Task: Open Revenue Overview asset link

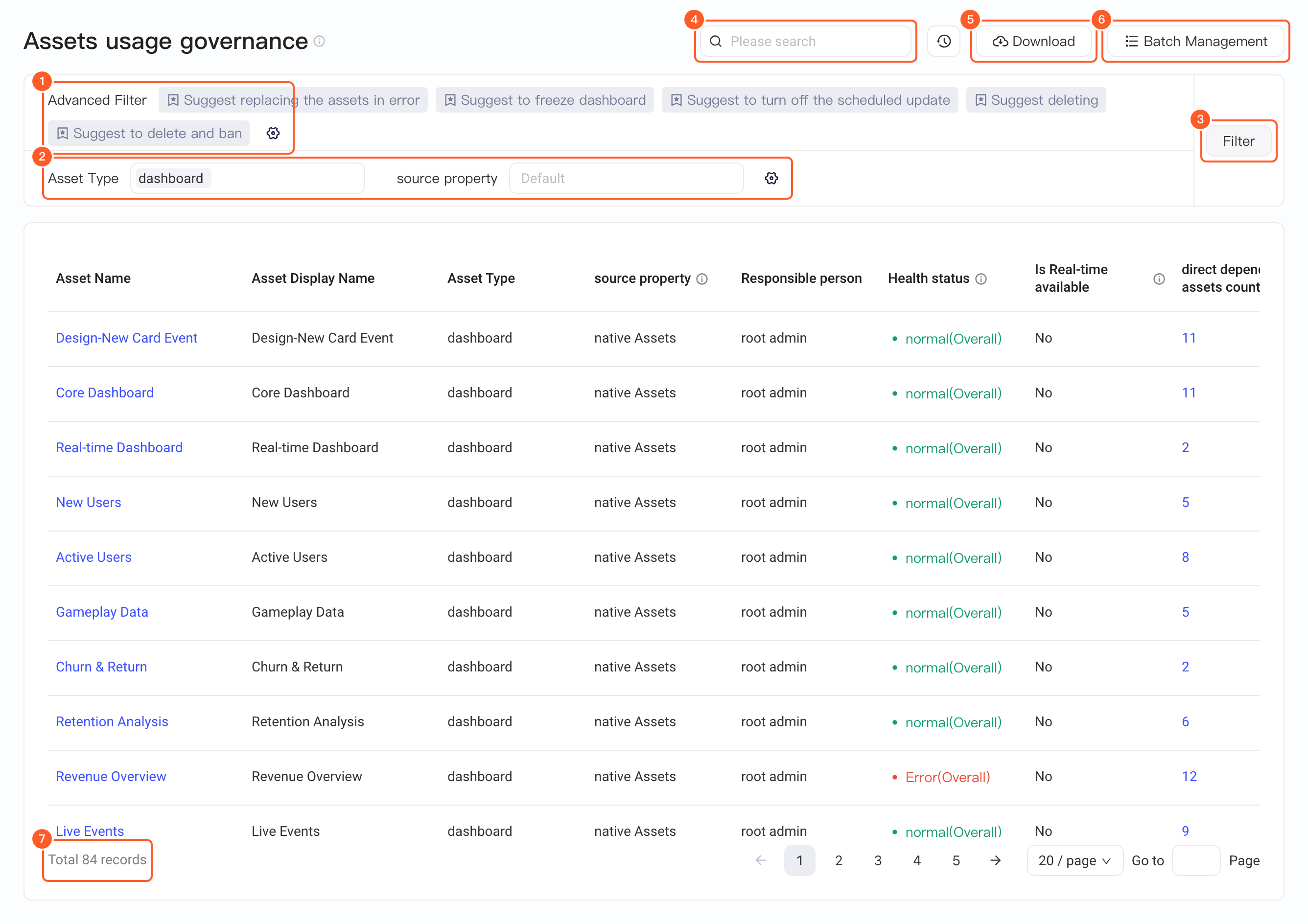Action: [111, 777]
